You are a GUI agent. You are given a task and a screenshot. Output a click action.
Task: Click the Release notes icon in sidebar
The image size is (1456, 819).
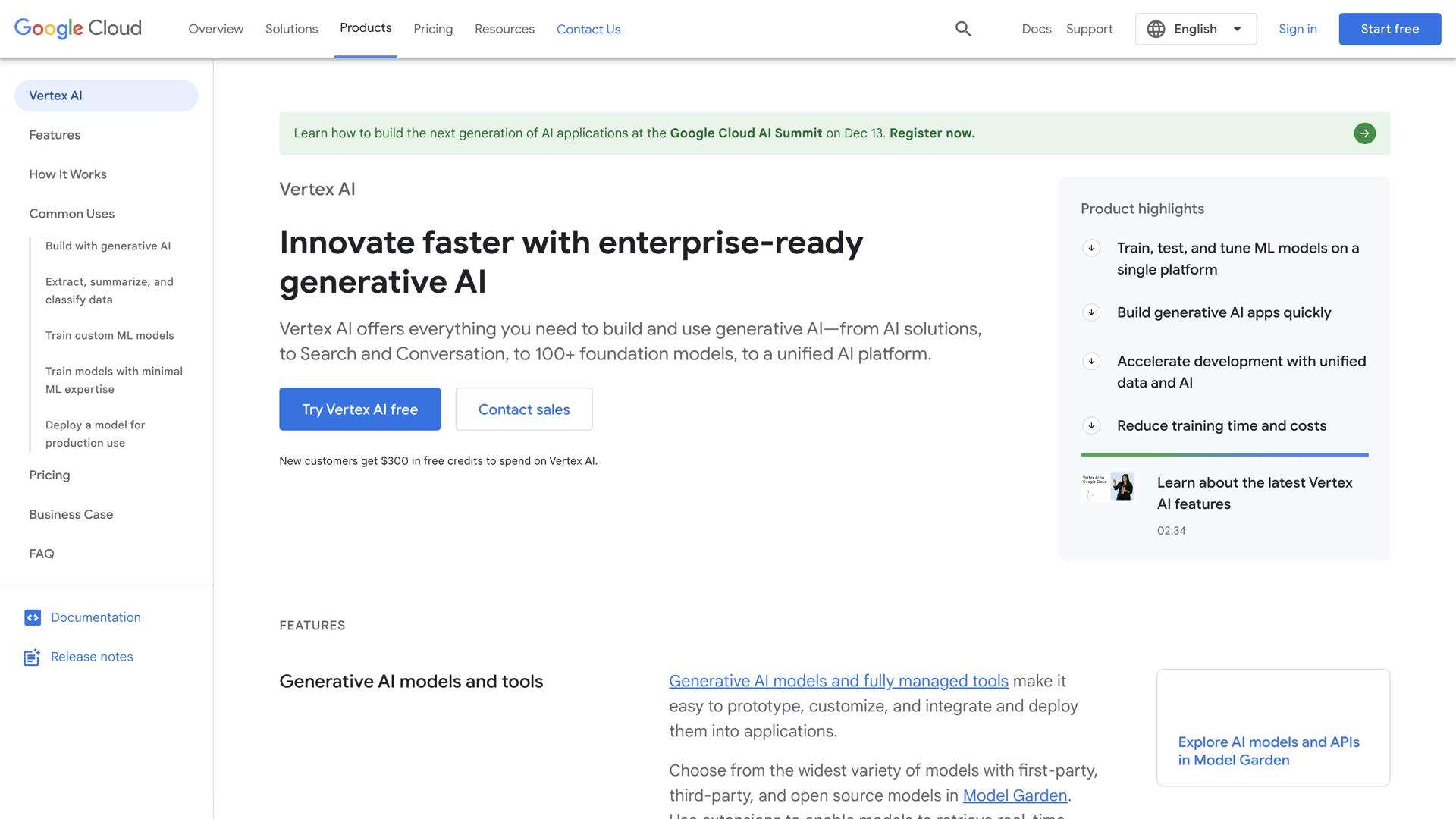point(31,657)
